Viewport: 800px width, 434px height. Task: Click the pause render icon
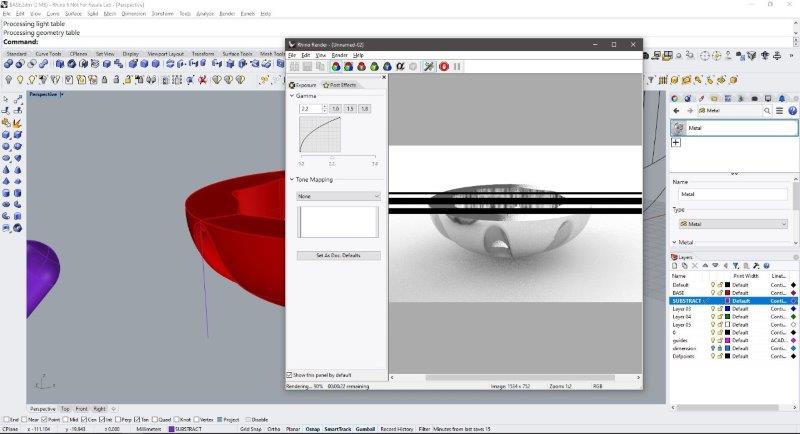pos(457,66)
